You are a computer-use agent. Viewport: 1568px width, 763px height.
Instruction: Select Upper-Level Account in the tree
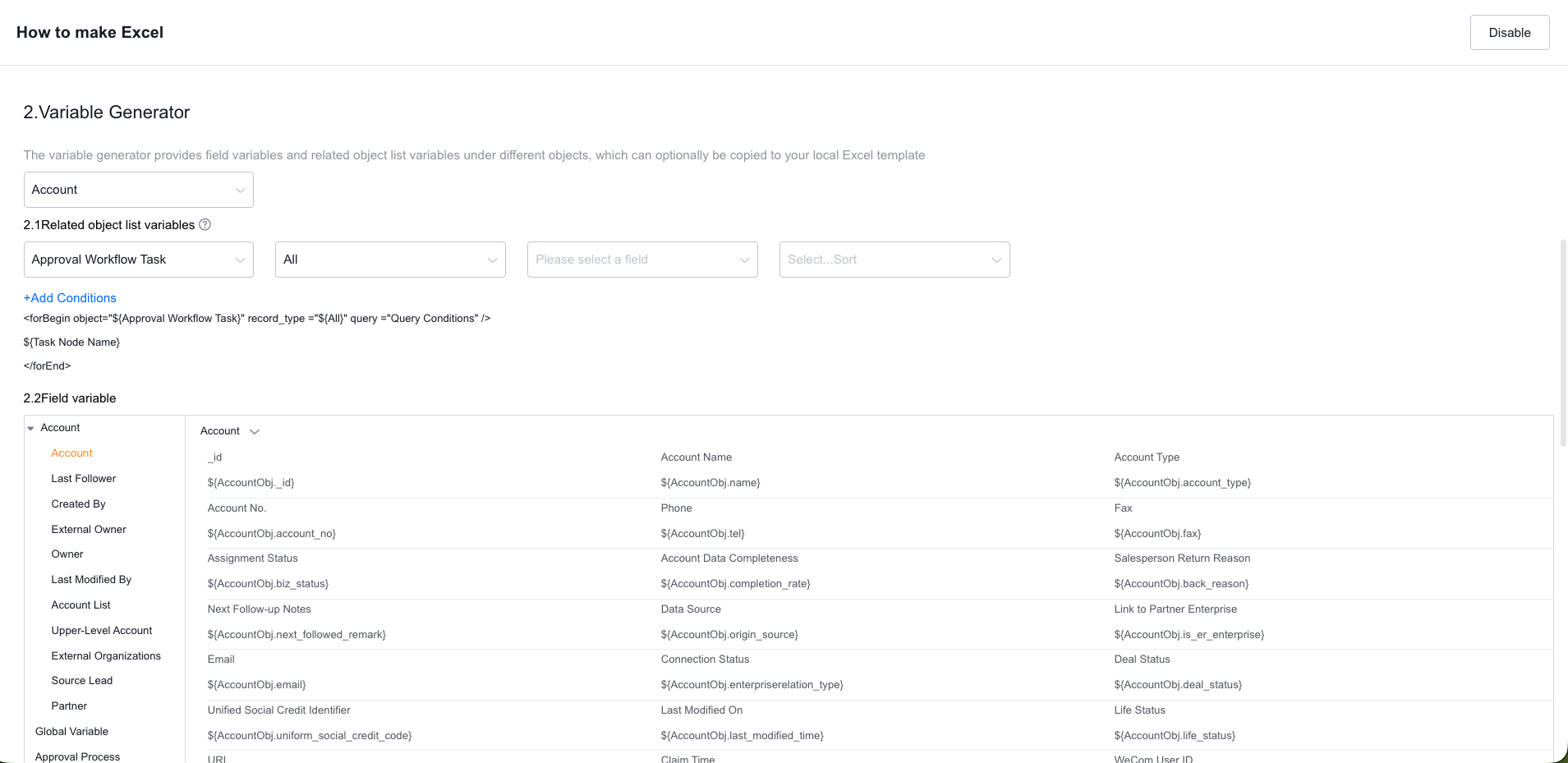tap(102, 631)
